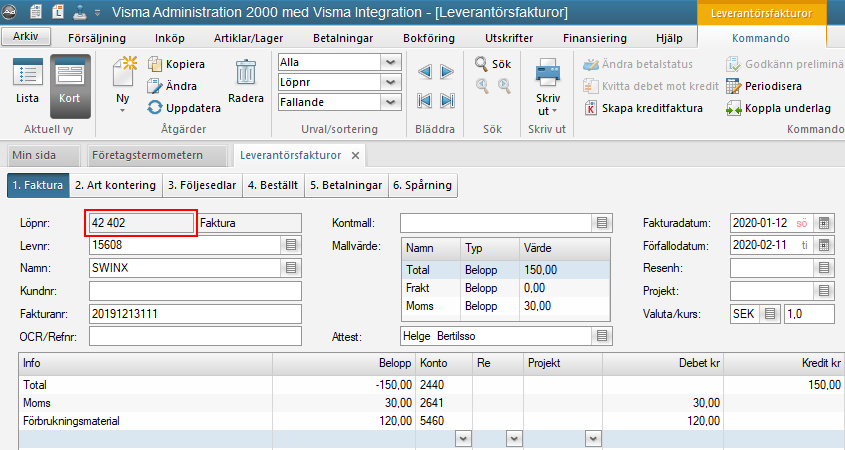Click Periodisera command

tap(764, 86)
